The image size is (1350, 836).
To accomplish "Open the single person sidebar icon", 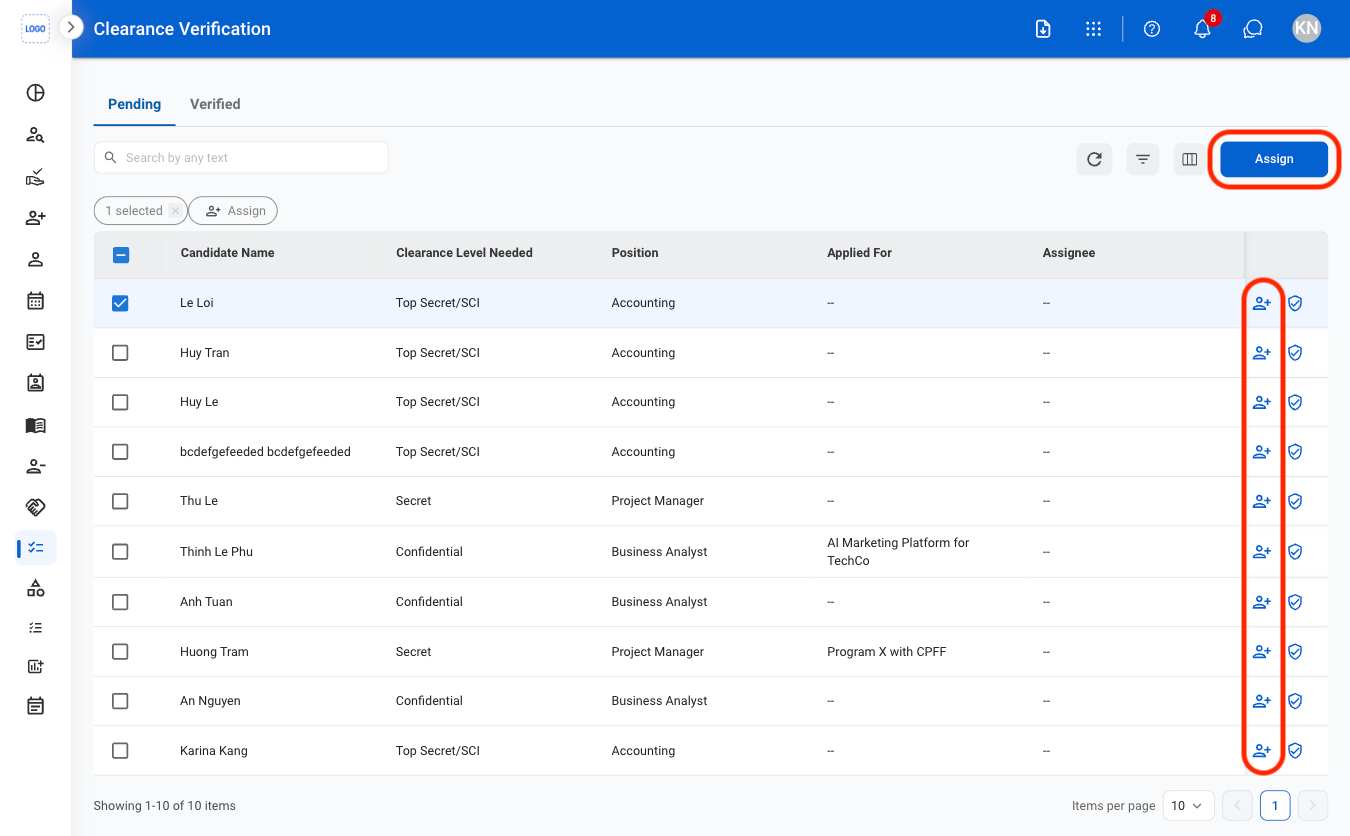I will pyautogui.click(x=35, y=260).
